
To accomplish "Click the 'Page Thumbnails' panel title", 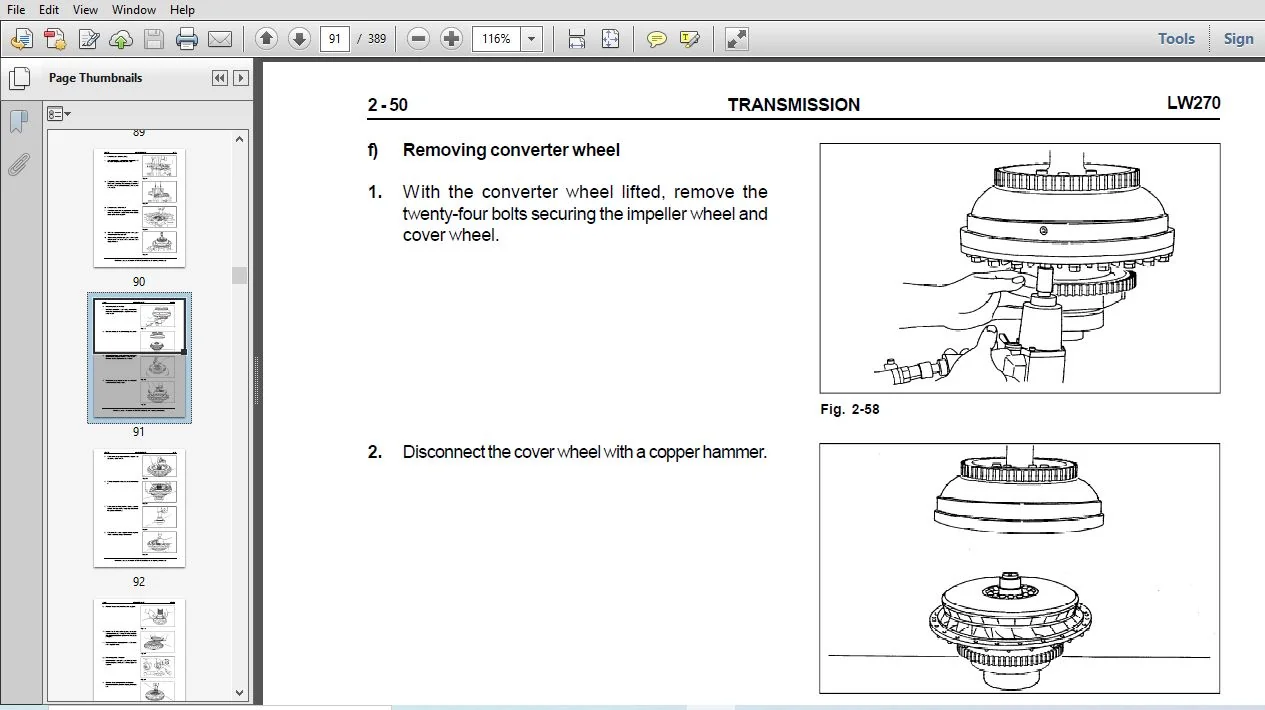I will 95,78.
